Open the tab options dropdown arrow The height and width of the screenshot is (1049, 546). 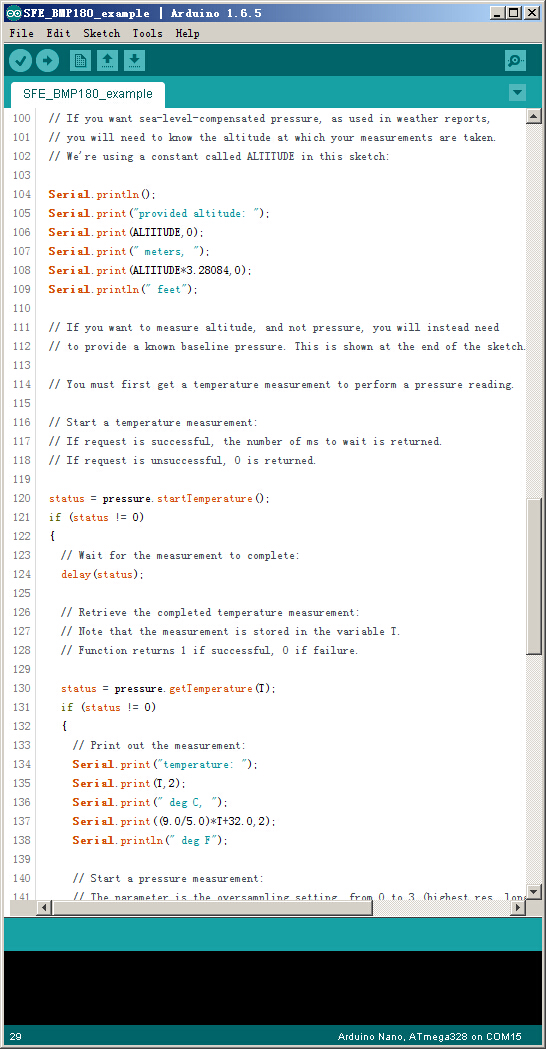pyautogui.click(x=517, y=93)
